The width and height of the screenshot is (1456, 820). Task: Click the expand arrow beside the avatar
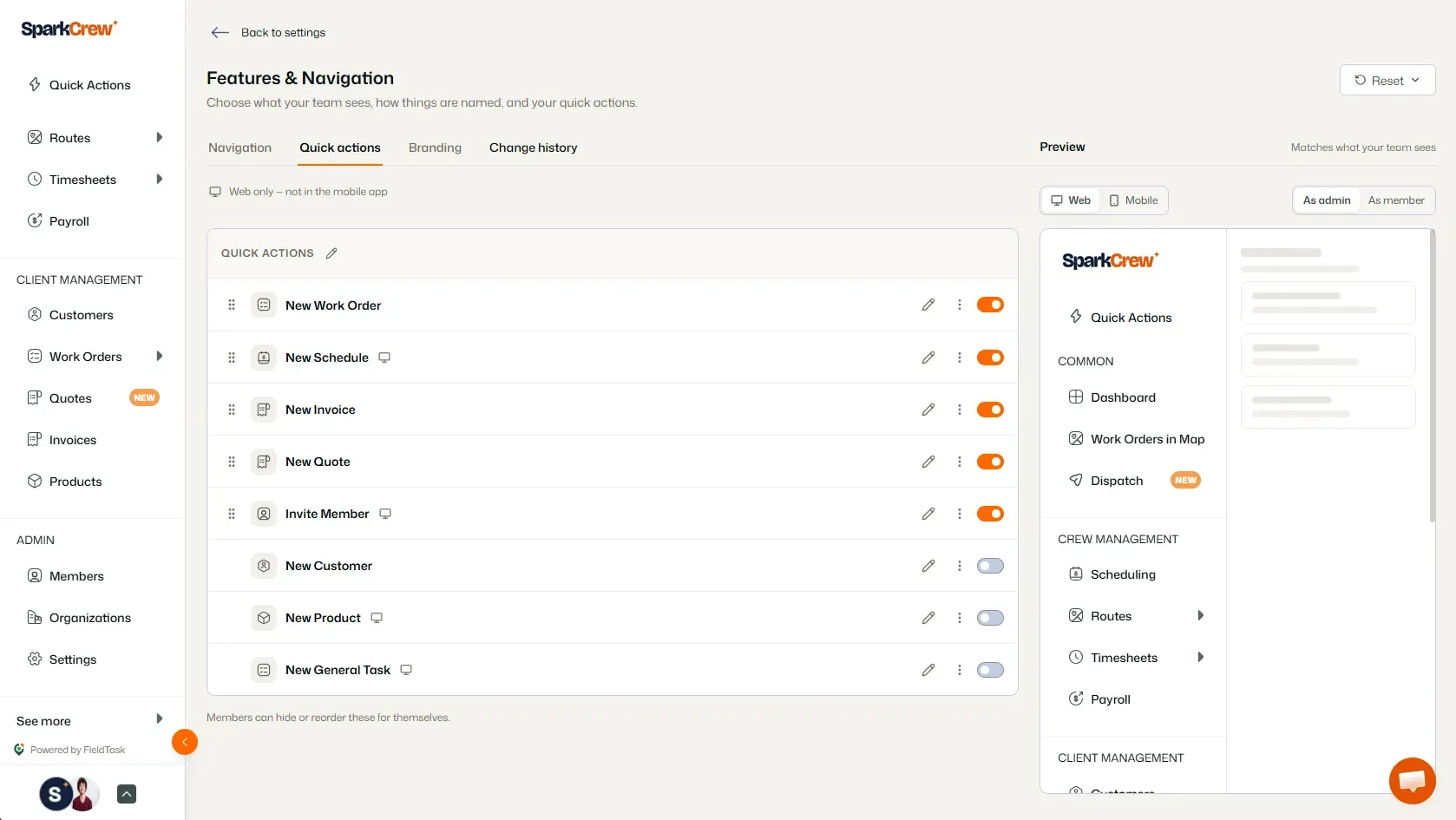pos(127,794)
